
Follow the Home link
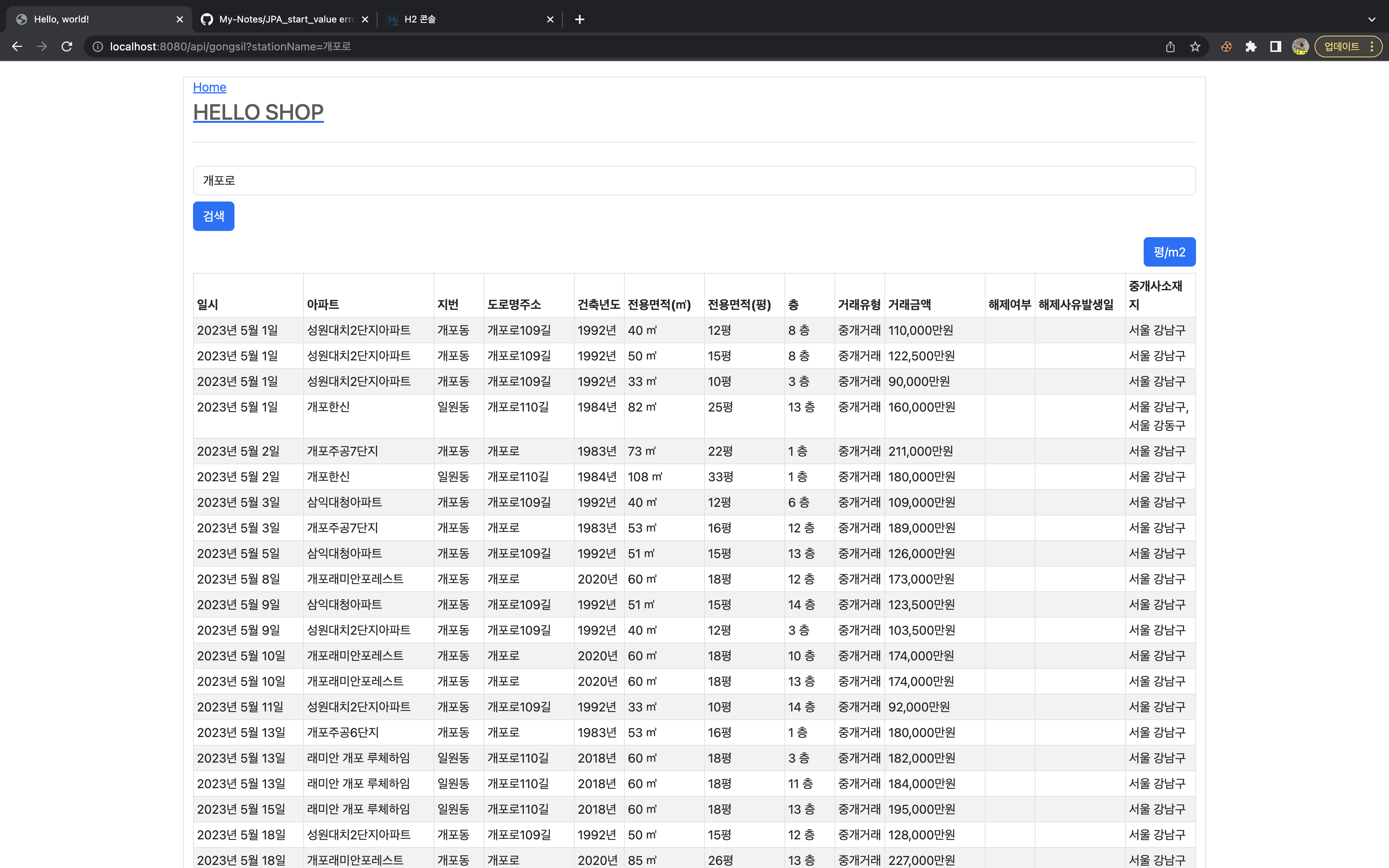(x=209, y=87)
